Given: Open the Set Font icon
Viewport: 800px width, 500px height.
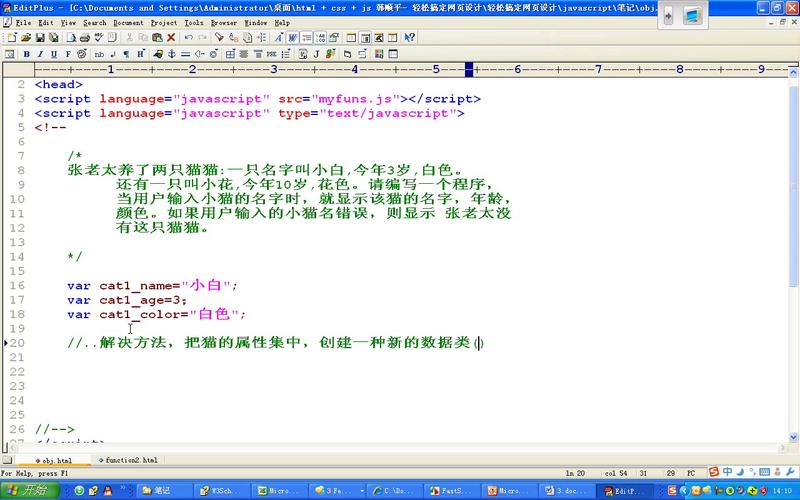Looking at the screenshot, I should click(279, 37).
